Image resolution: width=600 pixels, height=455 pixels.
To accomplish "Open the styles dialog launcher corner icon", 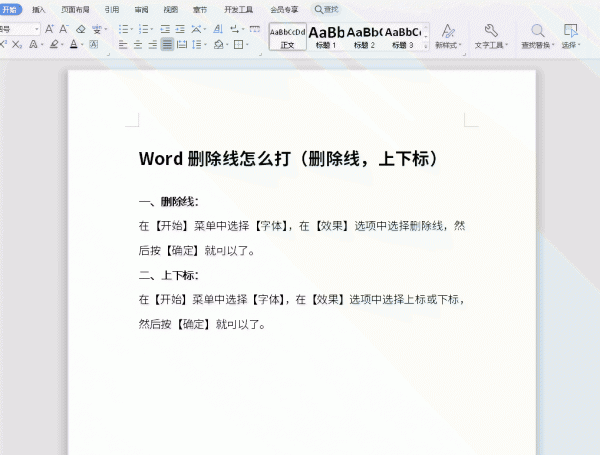I will [x=465, y=54].
